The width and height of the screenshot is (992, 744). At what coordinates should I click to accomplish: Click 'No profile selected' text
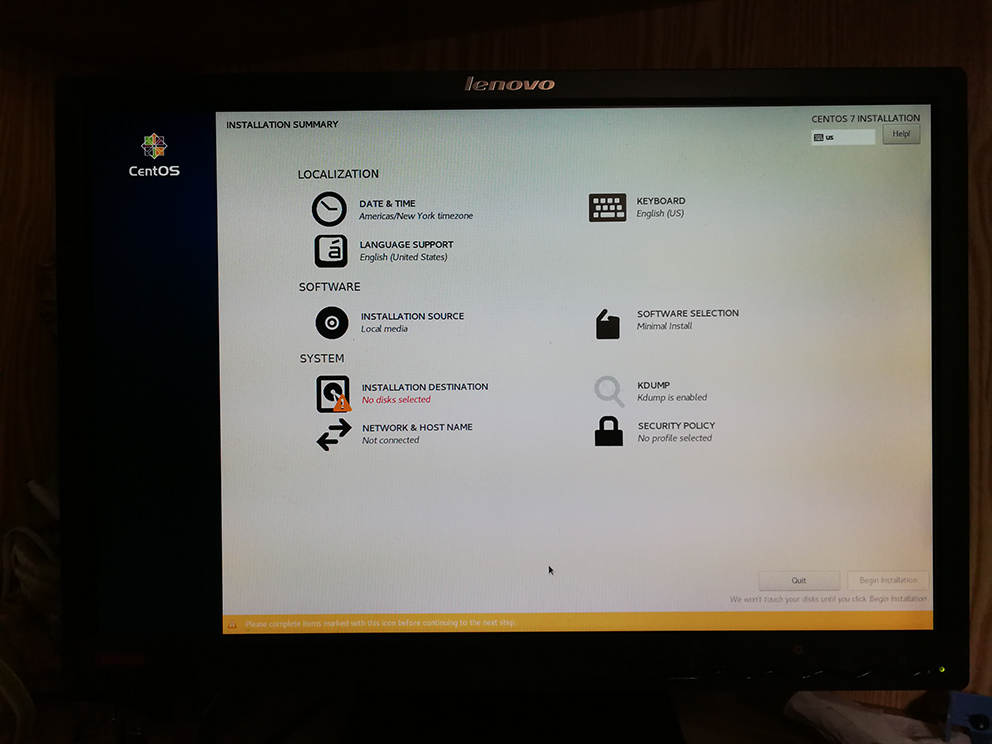coord(674,438)
